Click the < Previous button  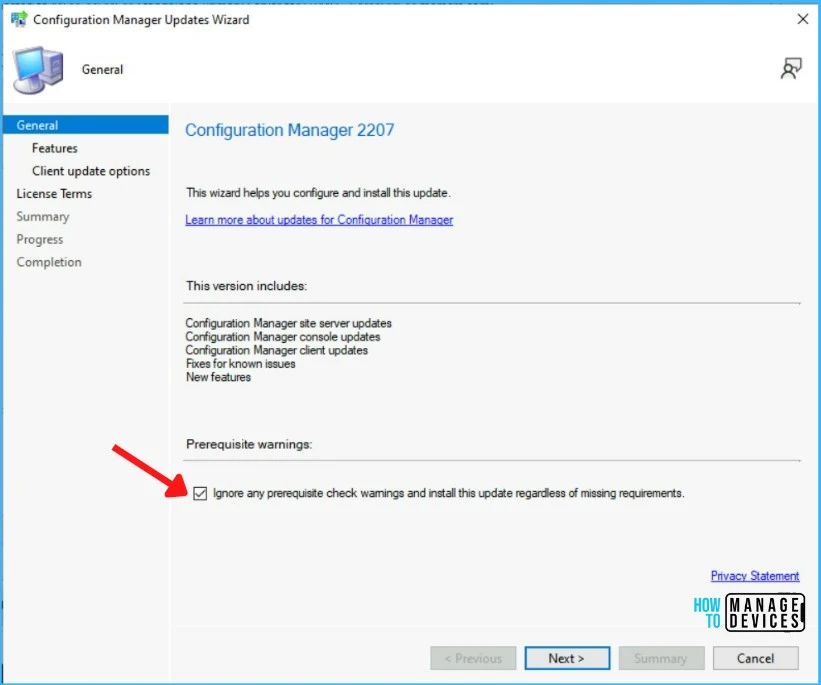[x=473, y=658]
